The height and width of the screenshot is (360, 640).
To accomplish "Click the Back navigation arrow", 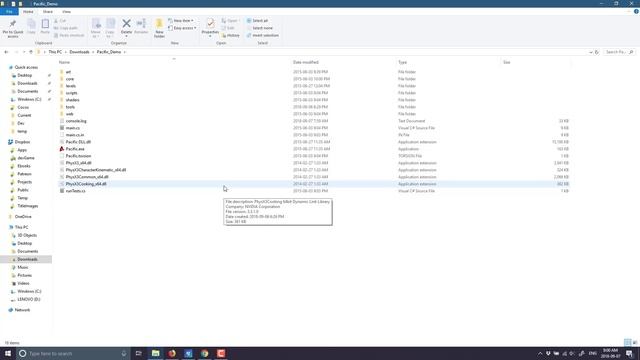I will click(x=6, y=52).
